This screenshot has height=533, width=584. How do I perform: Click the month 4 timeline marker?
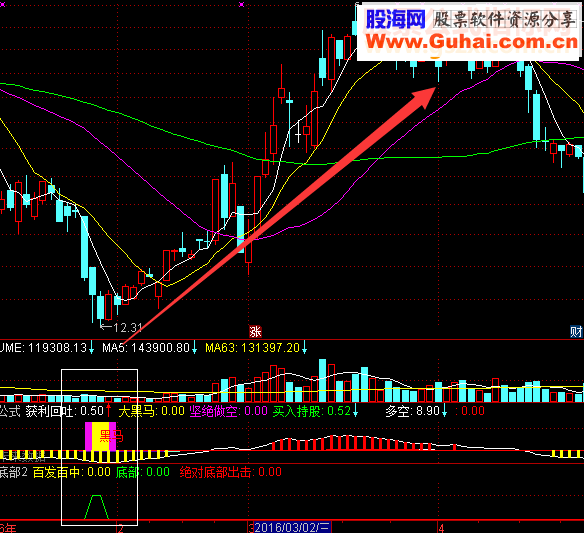point(441,528)
